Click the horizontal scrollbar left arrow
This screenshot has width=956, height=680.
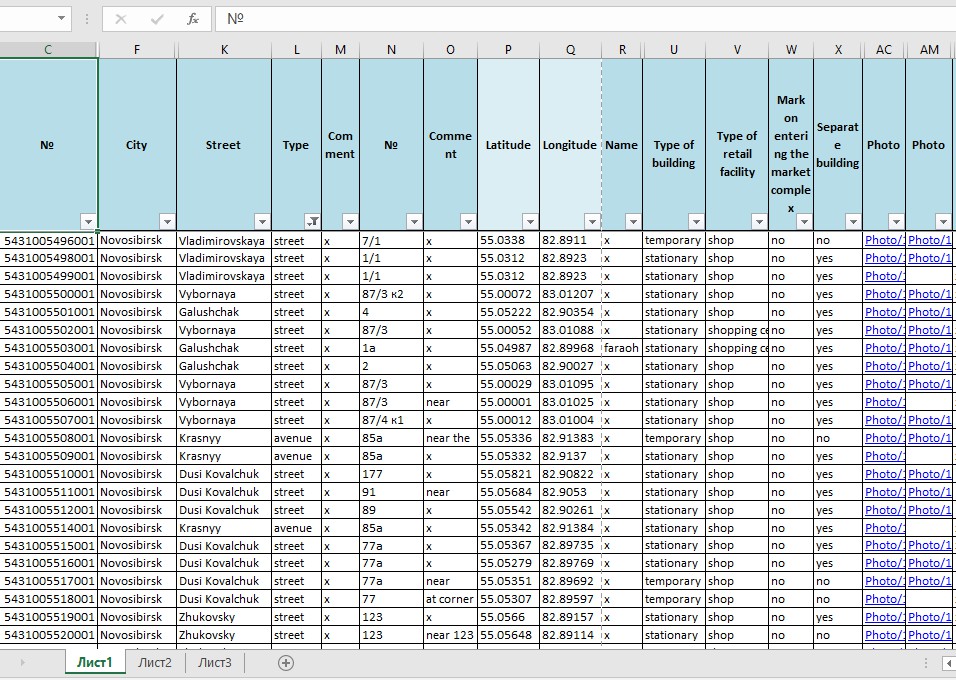coord(949,663)
